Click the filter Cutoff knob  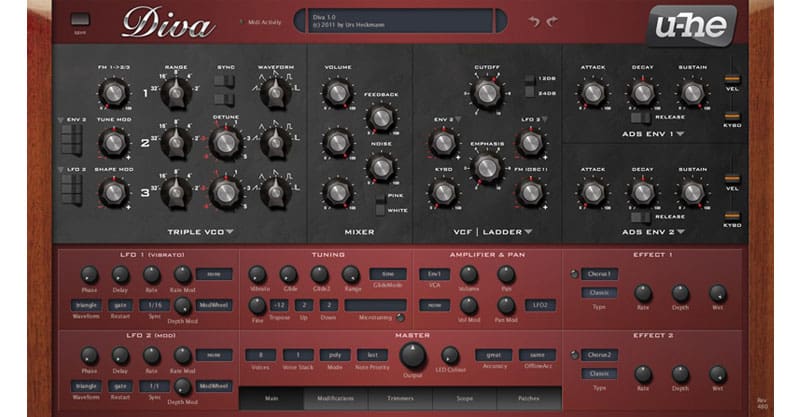pos(487,93)
